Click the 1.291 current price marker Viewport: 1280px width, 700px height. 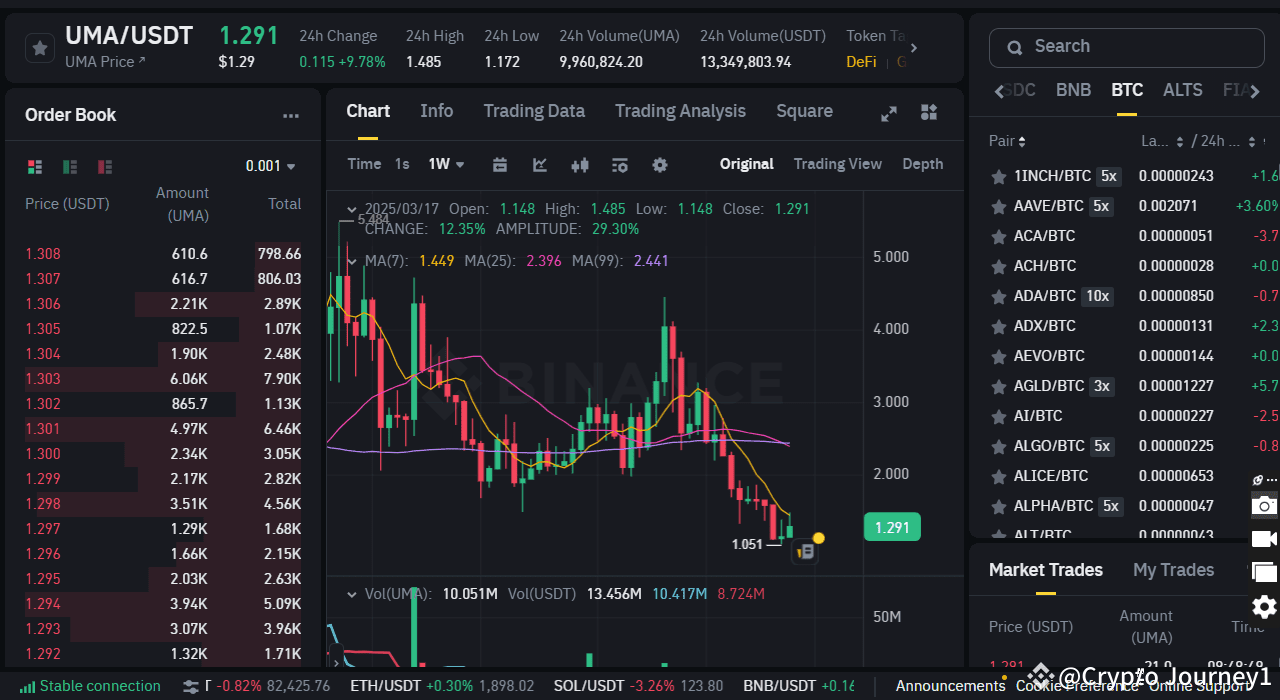pos(891,526)
